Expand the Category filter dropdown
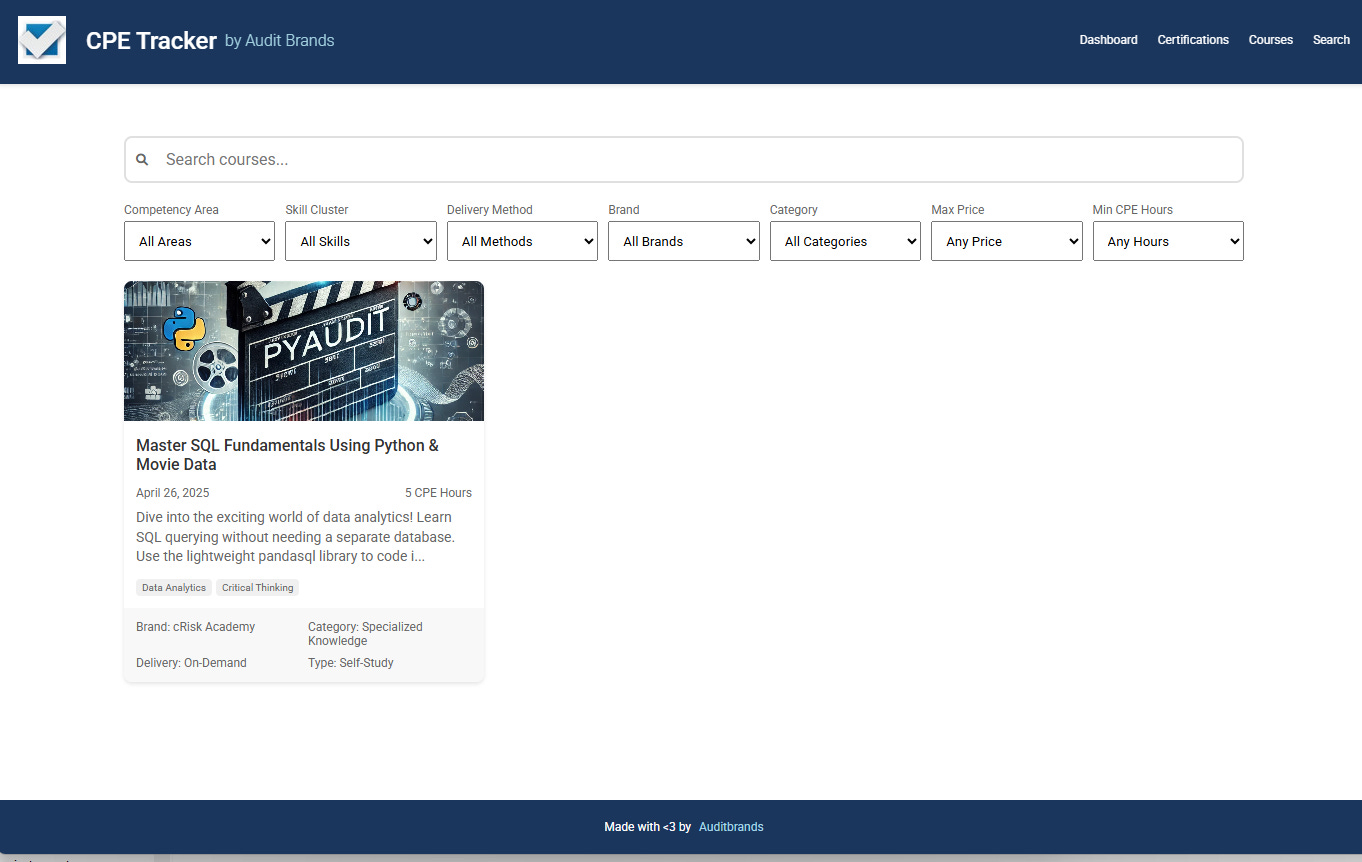Image resolution: width=1362 pixels, height=862 pixels. point(845,241)
